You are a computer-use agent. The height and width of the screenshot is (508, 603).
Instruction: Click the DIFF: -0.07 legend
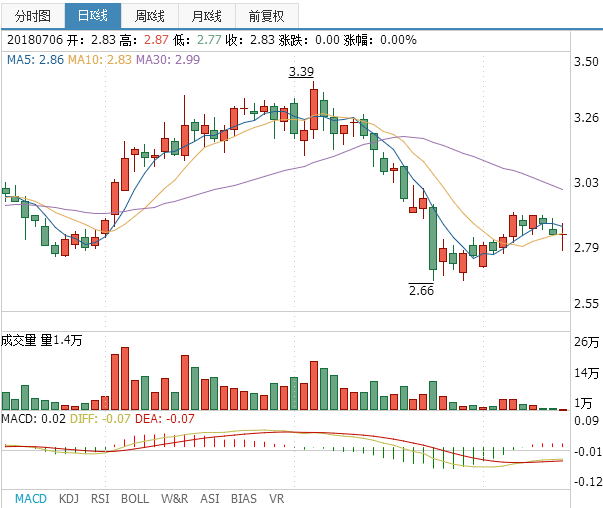[100, 418]
